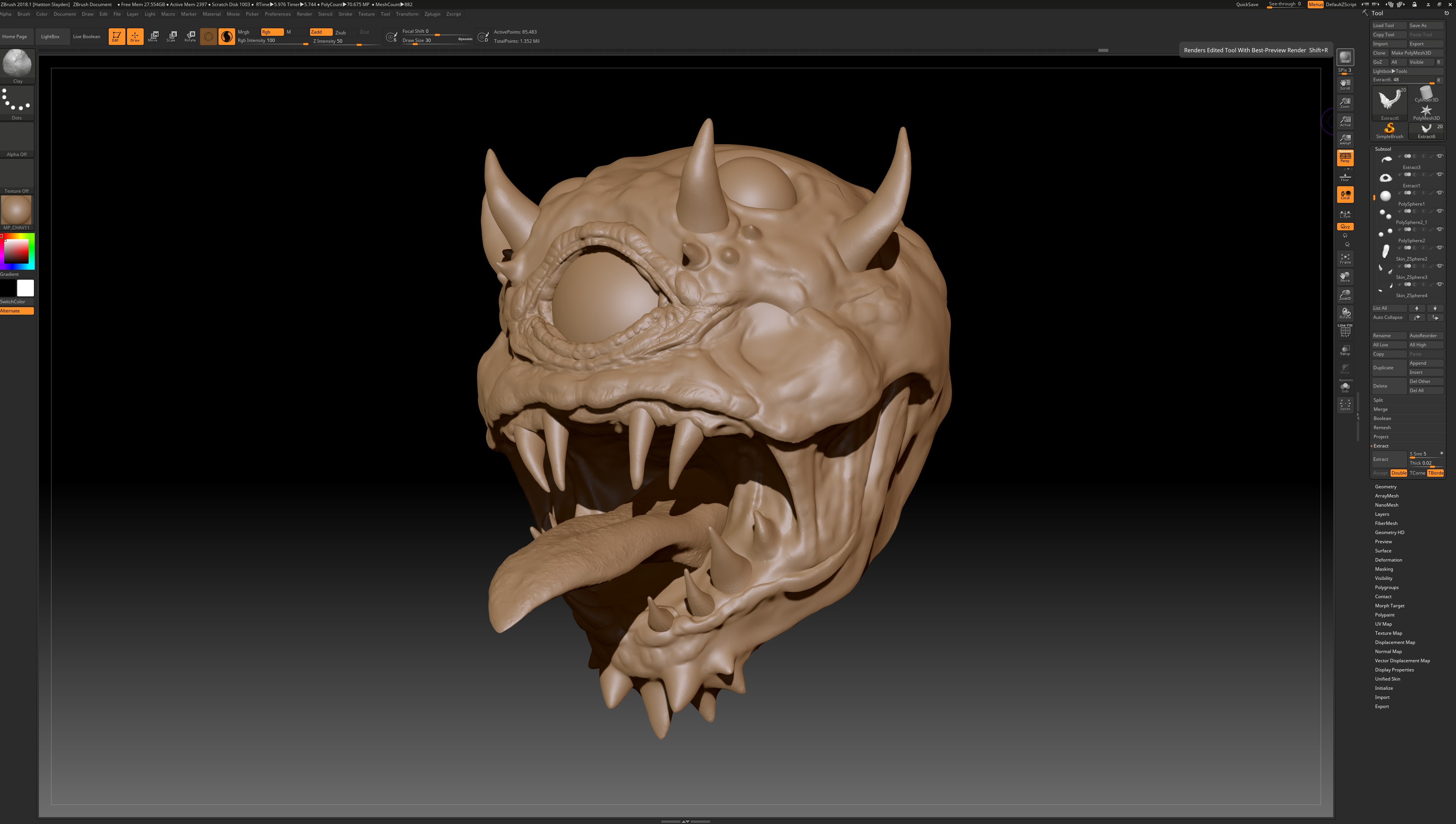This screenshot has height=824, width=1456.
Task: Click the AAHalf zoom icon
Action: (x=1345, y=139)
